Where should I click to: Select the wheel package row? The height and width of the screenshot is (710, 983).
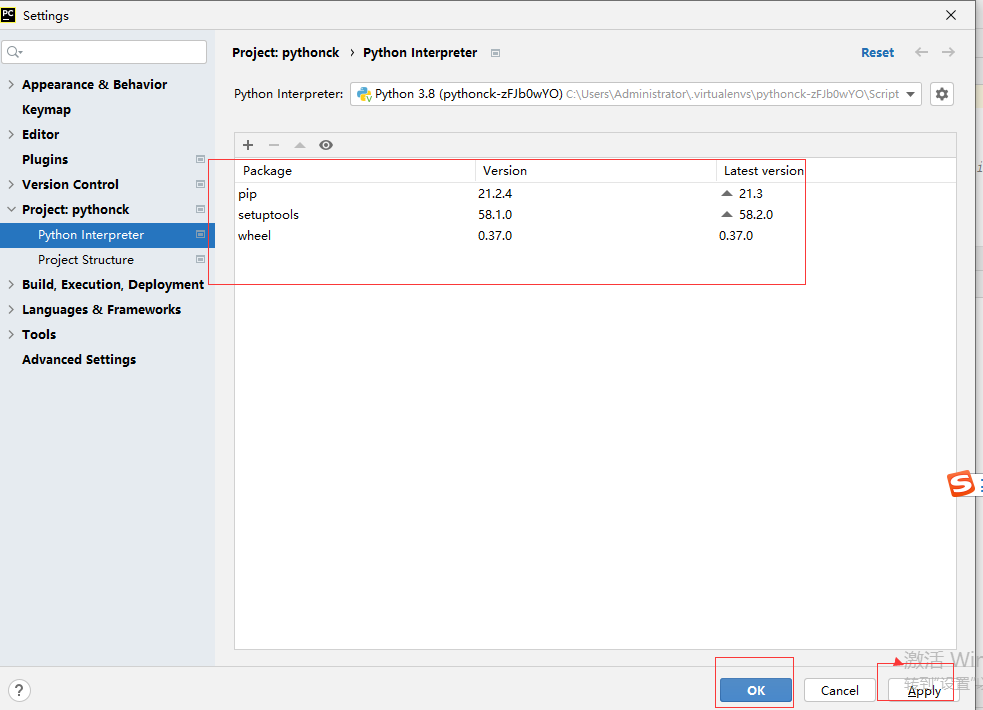pyautogui.click(x=595, y=236)
